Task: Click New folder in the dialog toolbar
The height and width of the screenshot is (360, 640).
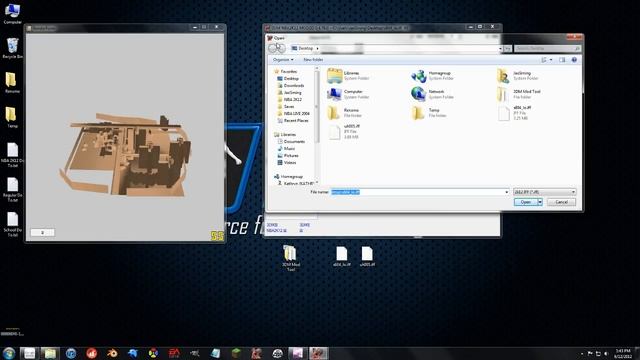Action: pyautogui.click(x=313, y=60)
